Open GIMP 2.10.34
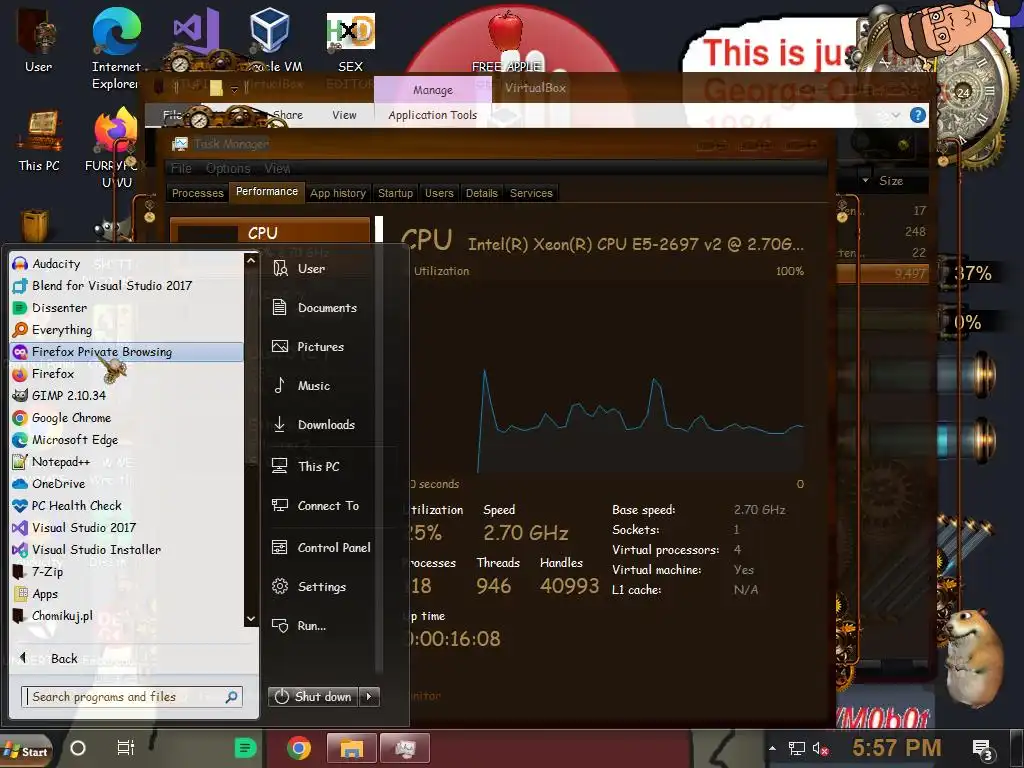This screenshot has height=768, width=1024. click(x=127, y=396)
